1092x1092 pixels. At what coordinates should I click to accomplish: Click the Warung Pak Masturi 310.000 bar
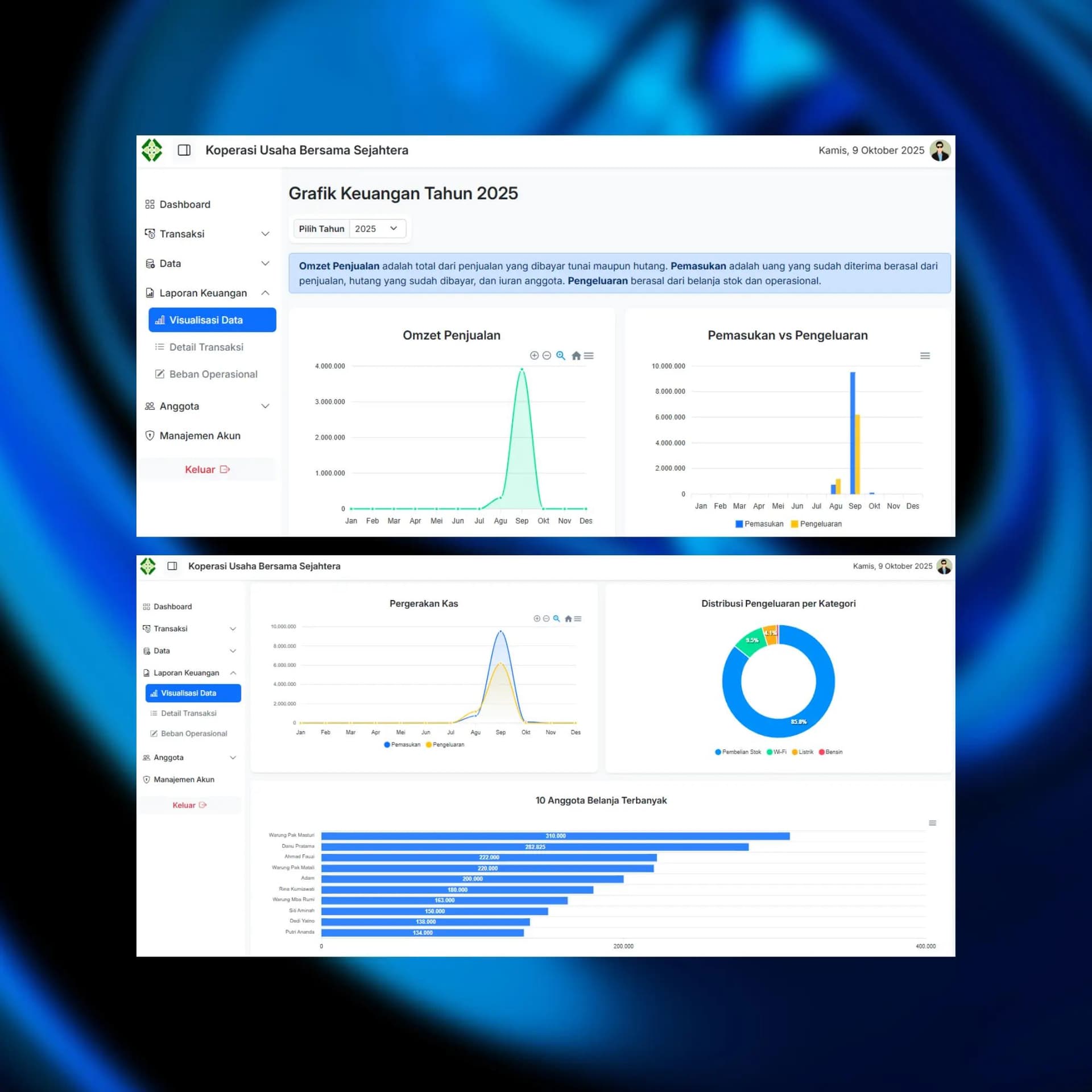pos(555,835)
